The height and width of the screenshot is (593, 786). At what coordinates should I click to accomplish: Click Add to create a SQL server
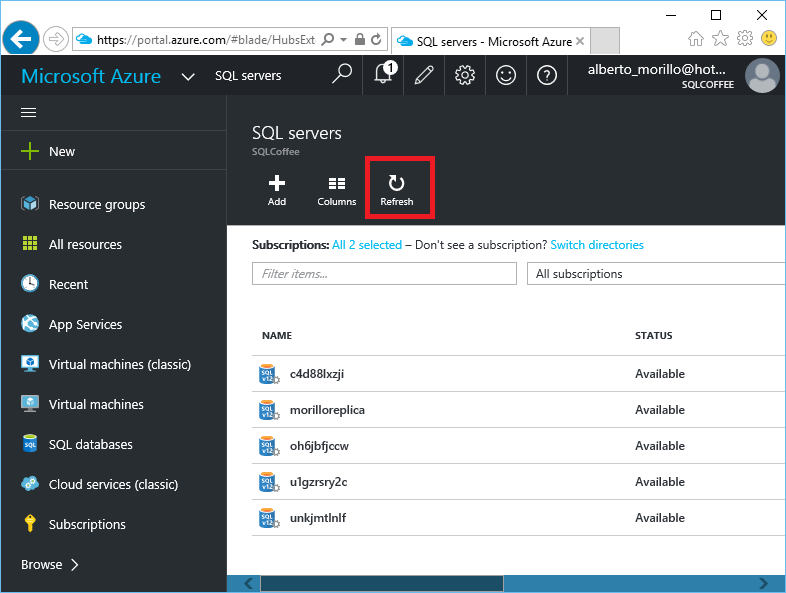277,190
